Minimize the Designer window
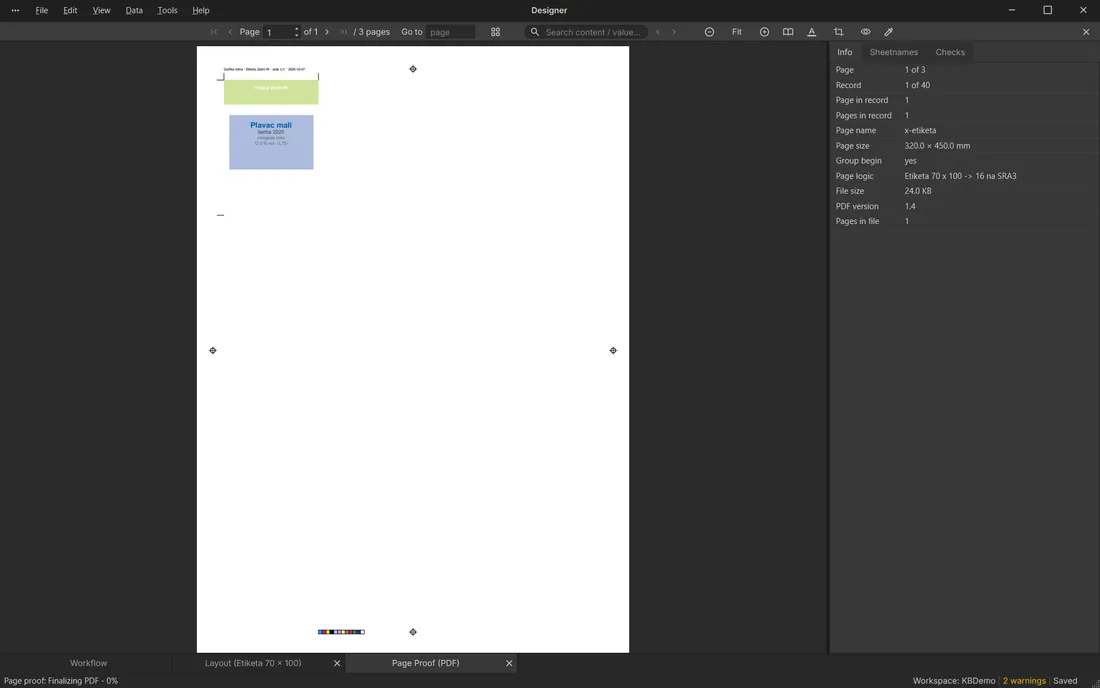Image resolution: width=1100 pixels, height=688 pixels. (1012, 10)
